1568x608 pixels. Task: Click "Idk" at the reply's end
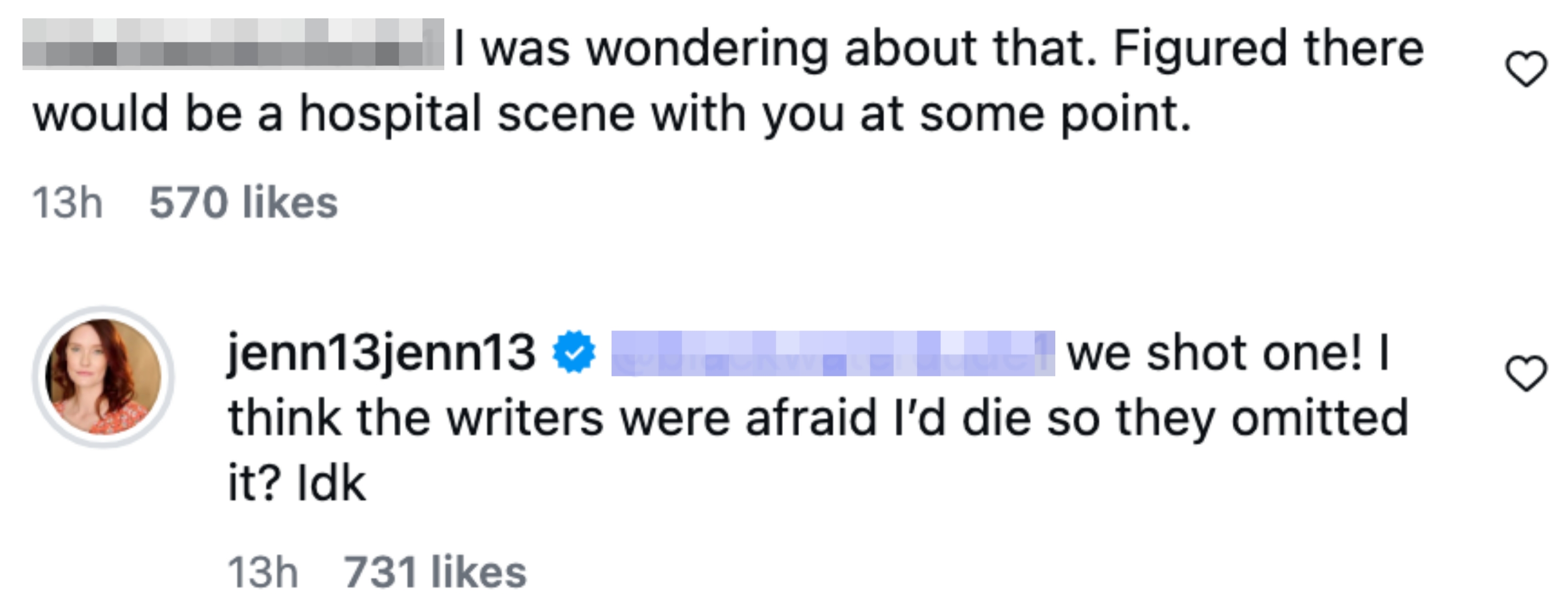pyautogui.click(x=331, y=483)
